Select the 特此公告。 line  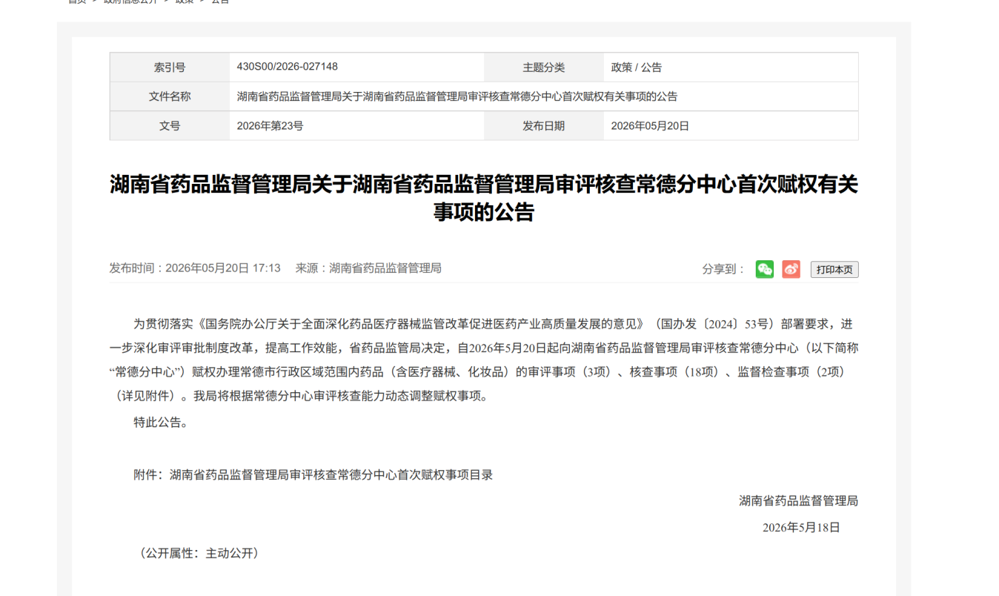point(161,422)
